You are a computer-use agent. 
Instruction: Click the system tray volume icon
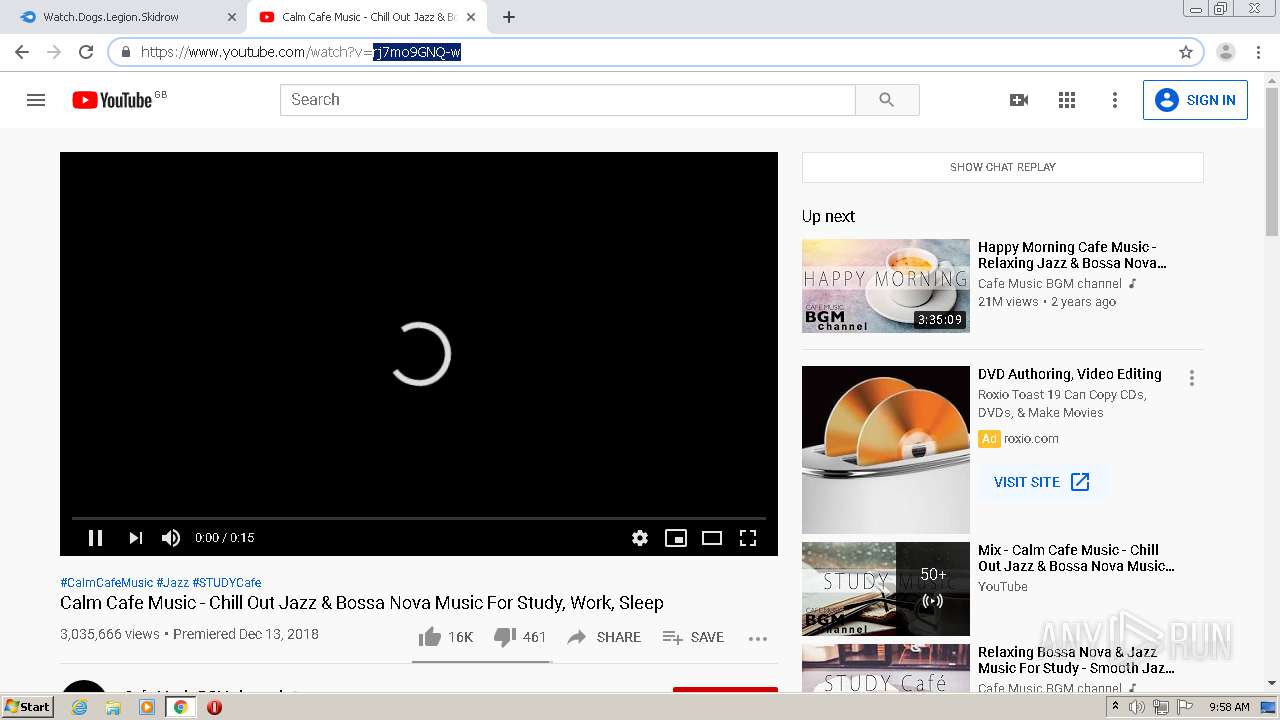click(x=1137, y=707)
